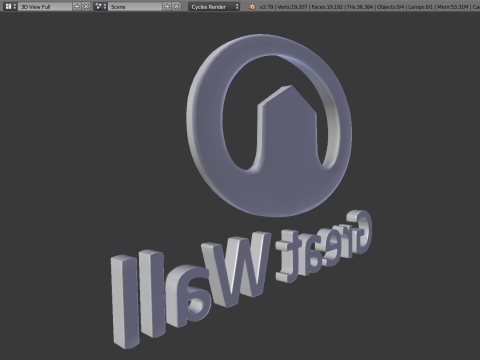The image size is (480, 360).
Task: Click the 'Mem:53.31M' statistic
Action: (x=452, y=7)
